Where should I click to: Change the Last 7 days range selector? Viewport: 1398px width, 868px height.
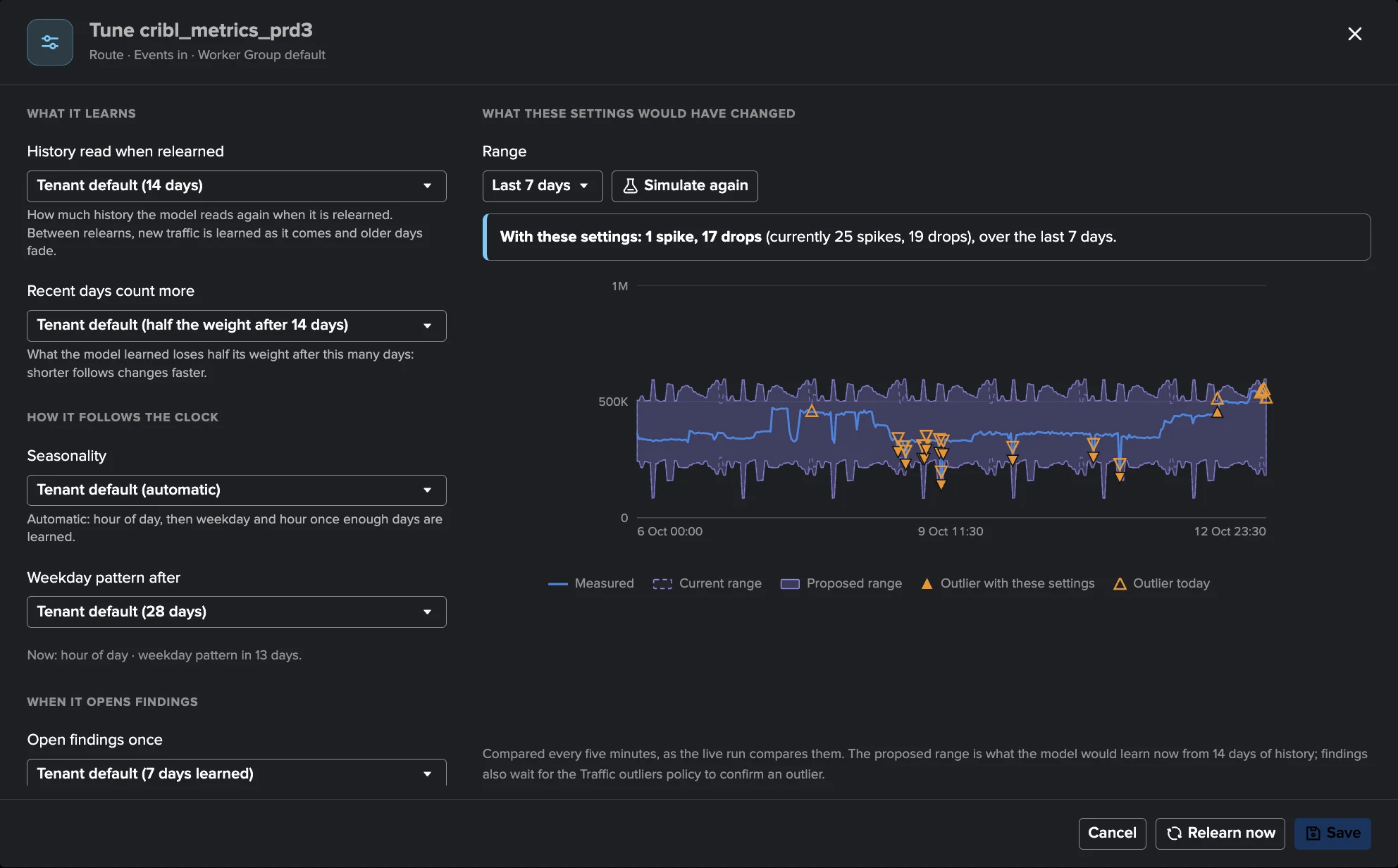click(543, 186)
